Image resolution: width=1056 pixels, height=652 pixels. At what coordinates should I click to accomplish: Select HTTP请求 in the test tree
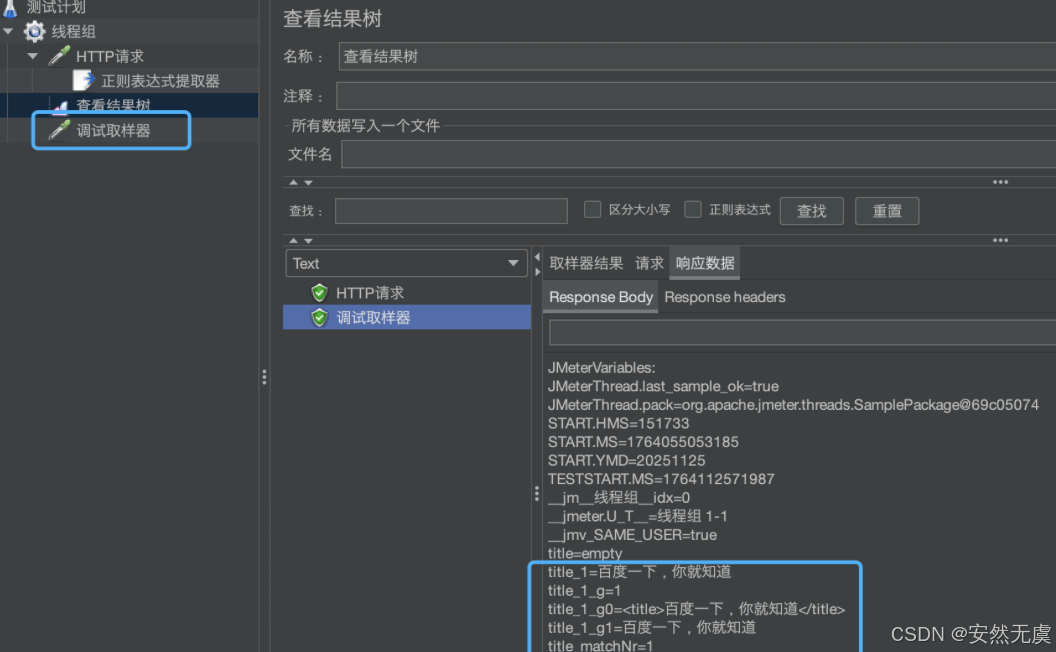(x=110, y=57)
